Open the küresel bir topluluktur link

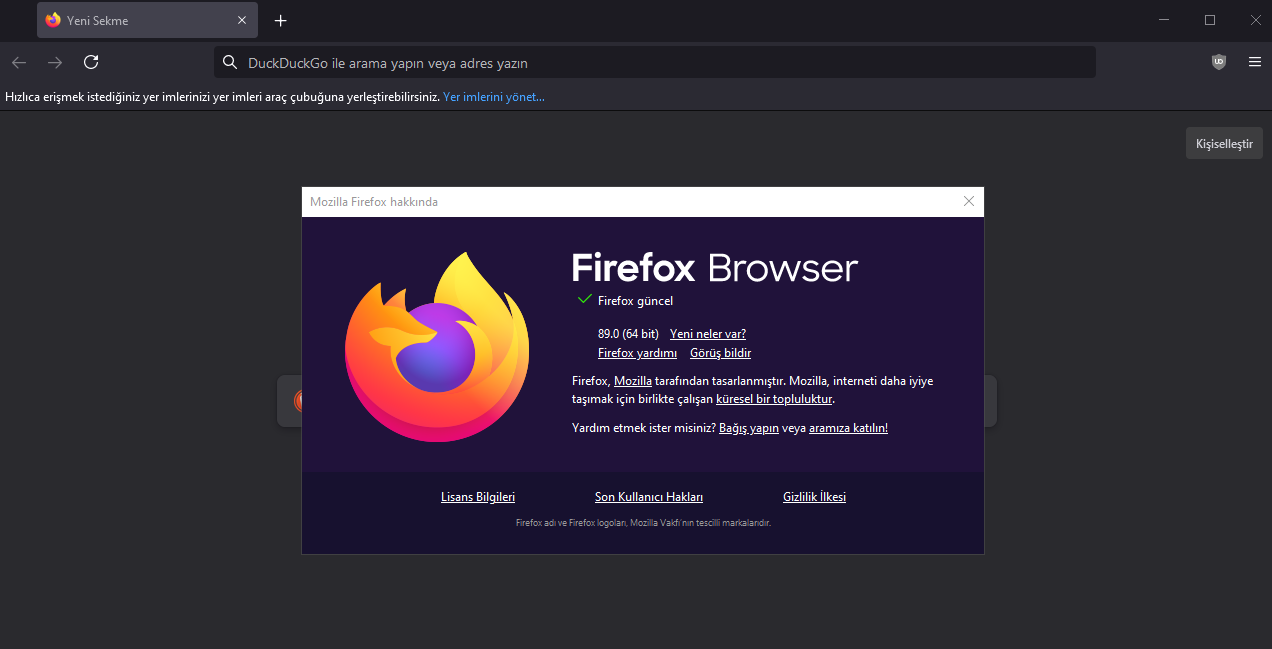(x=774, y=398)
